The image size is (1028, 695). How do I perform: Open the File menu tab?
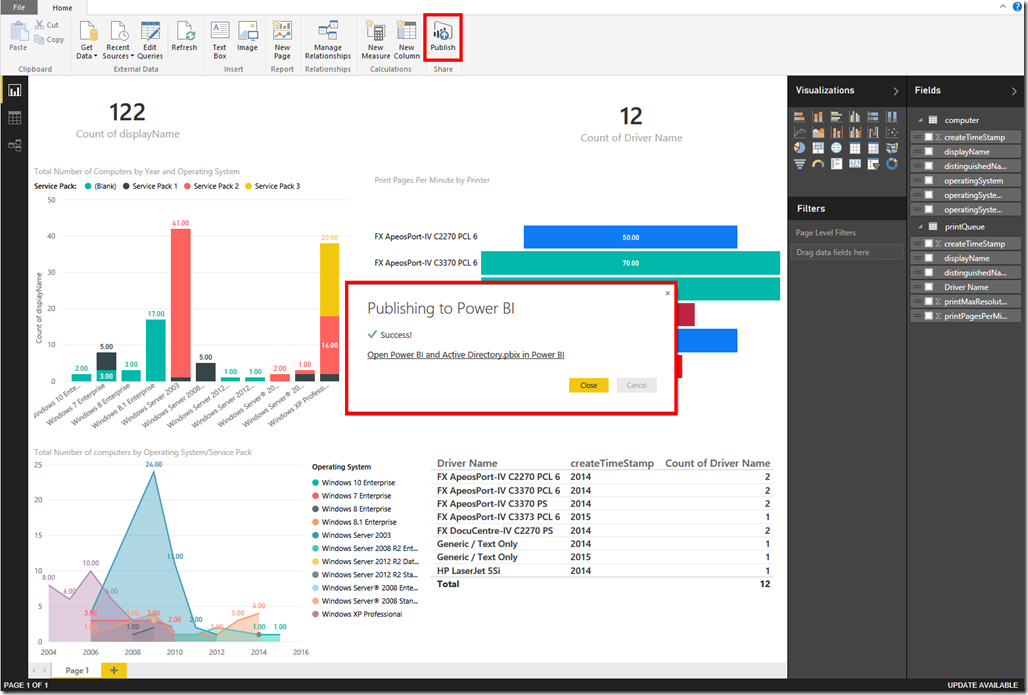[x=19, y=7]
